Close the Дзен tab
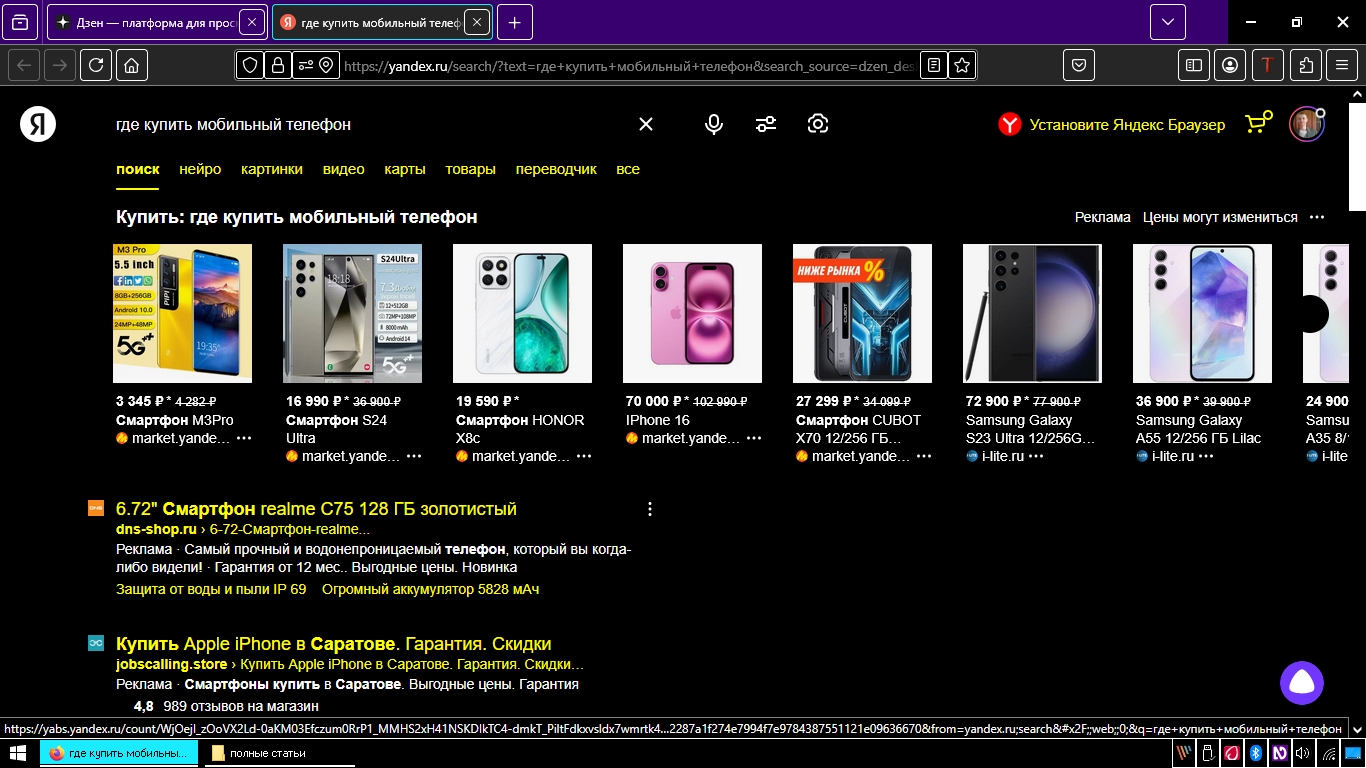Viewport: 1366px width, 768px height. (252, 22)
